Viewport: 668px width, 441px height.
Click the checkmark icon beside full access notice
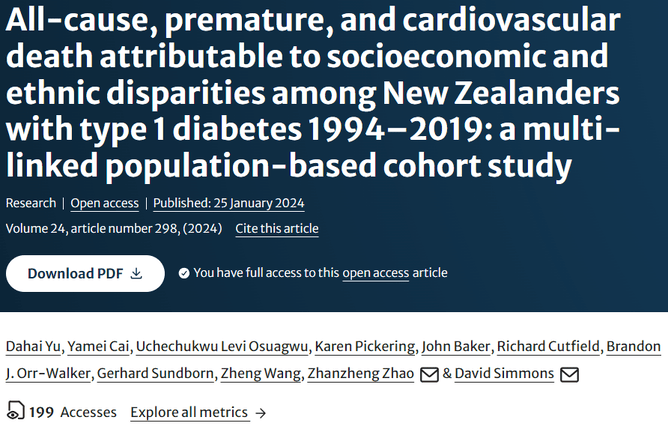[184, 273]
